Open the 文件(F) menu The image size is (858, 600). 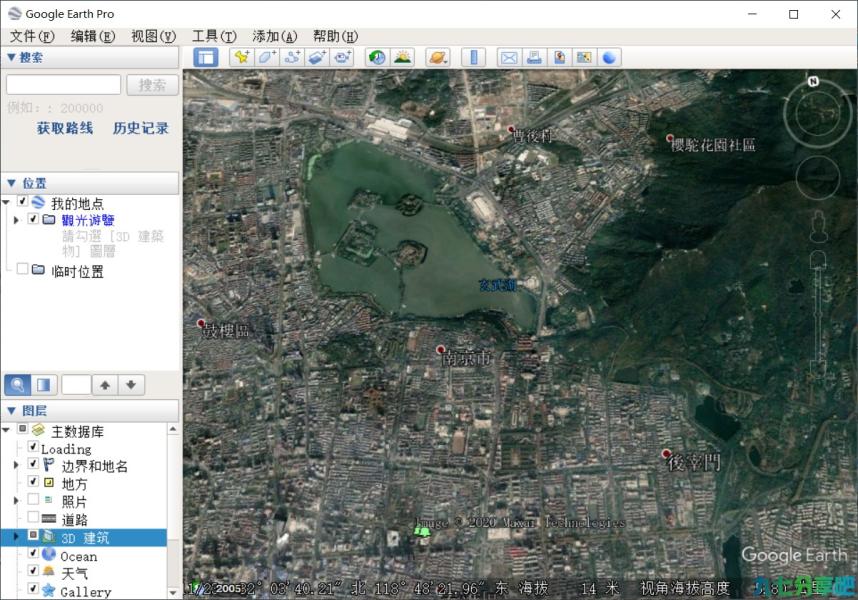32,36
